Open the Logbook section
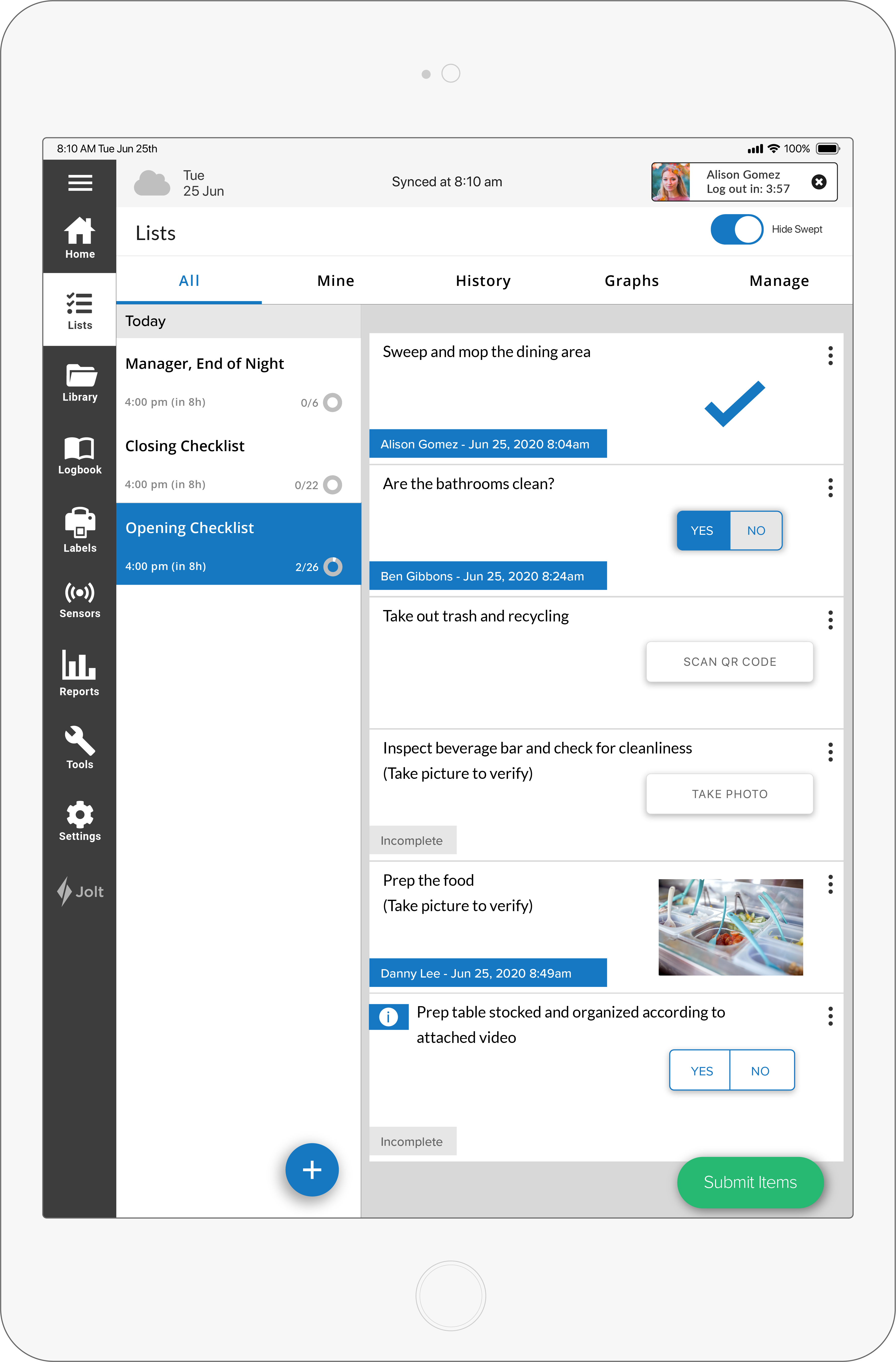896x1362 pixels. click(80, 455)
